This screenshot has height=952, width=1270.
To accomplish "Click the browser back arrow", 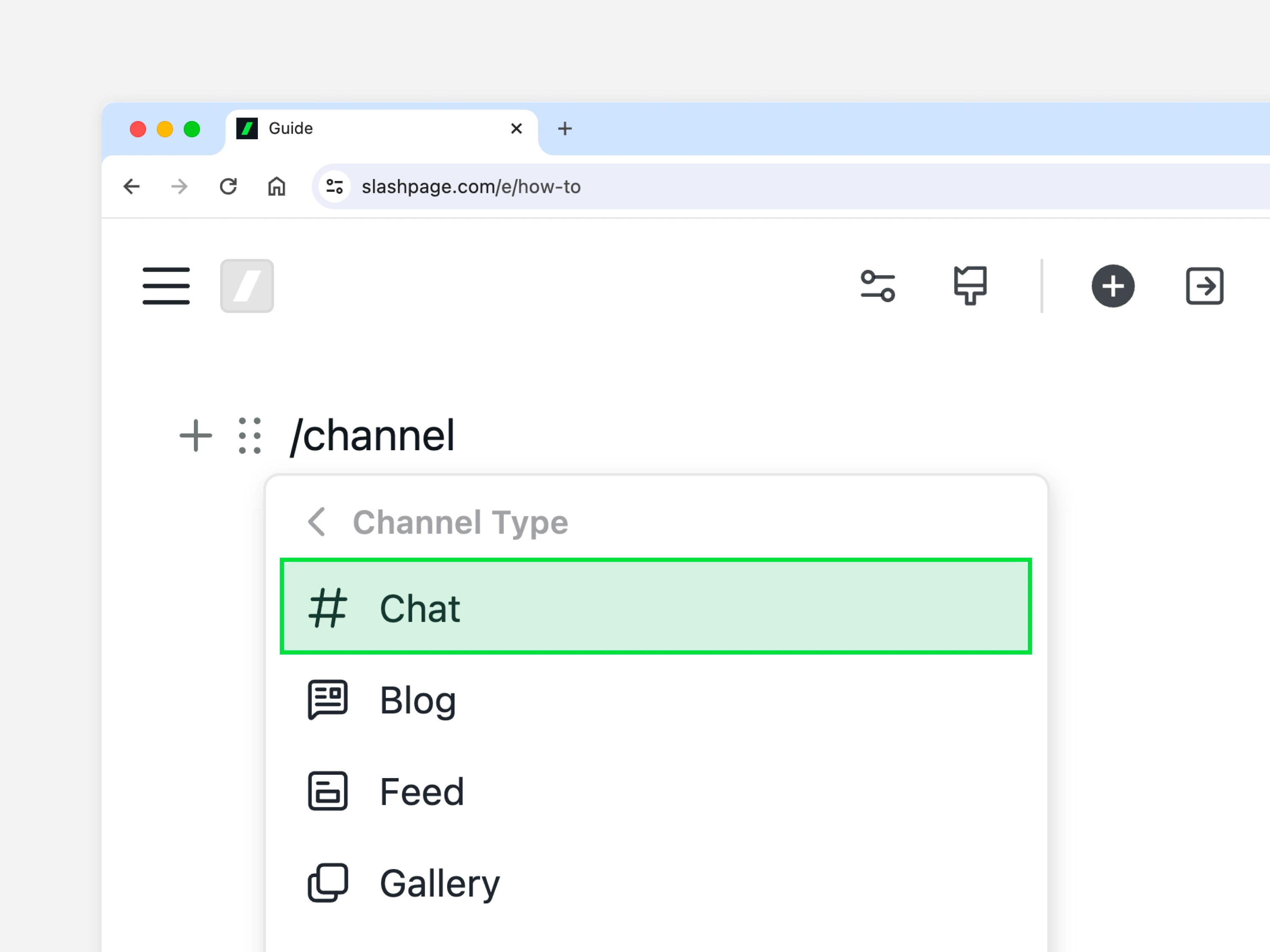I will click(132, 187).
